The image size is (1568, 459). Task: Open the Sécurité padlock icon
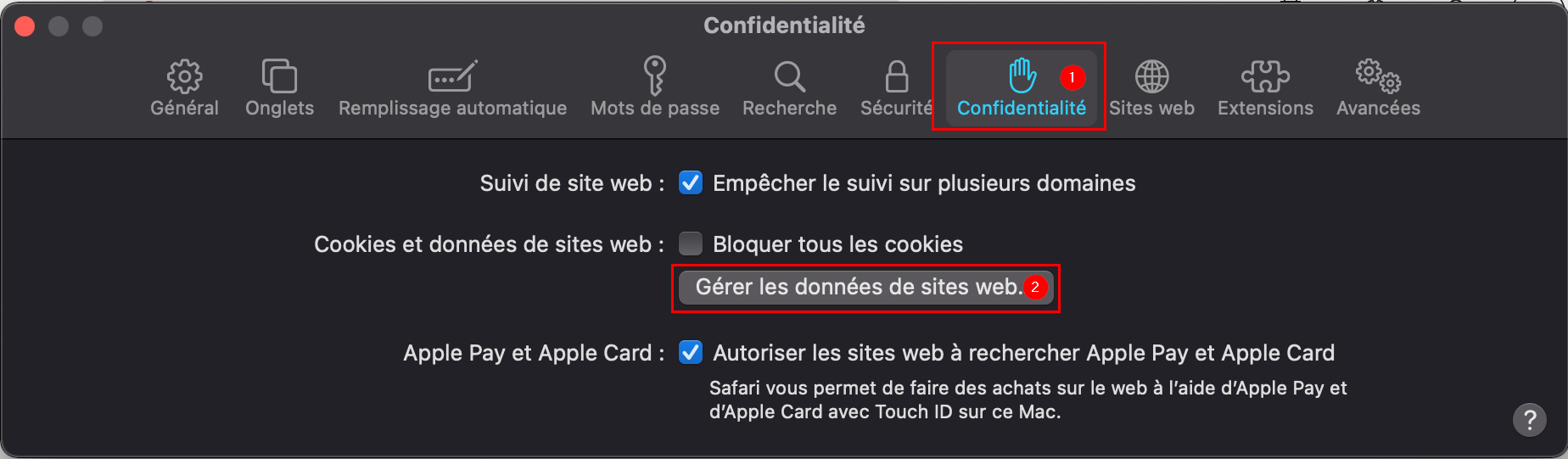pos(897,76)
